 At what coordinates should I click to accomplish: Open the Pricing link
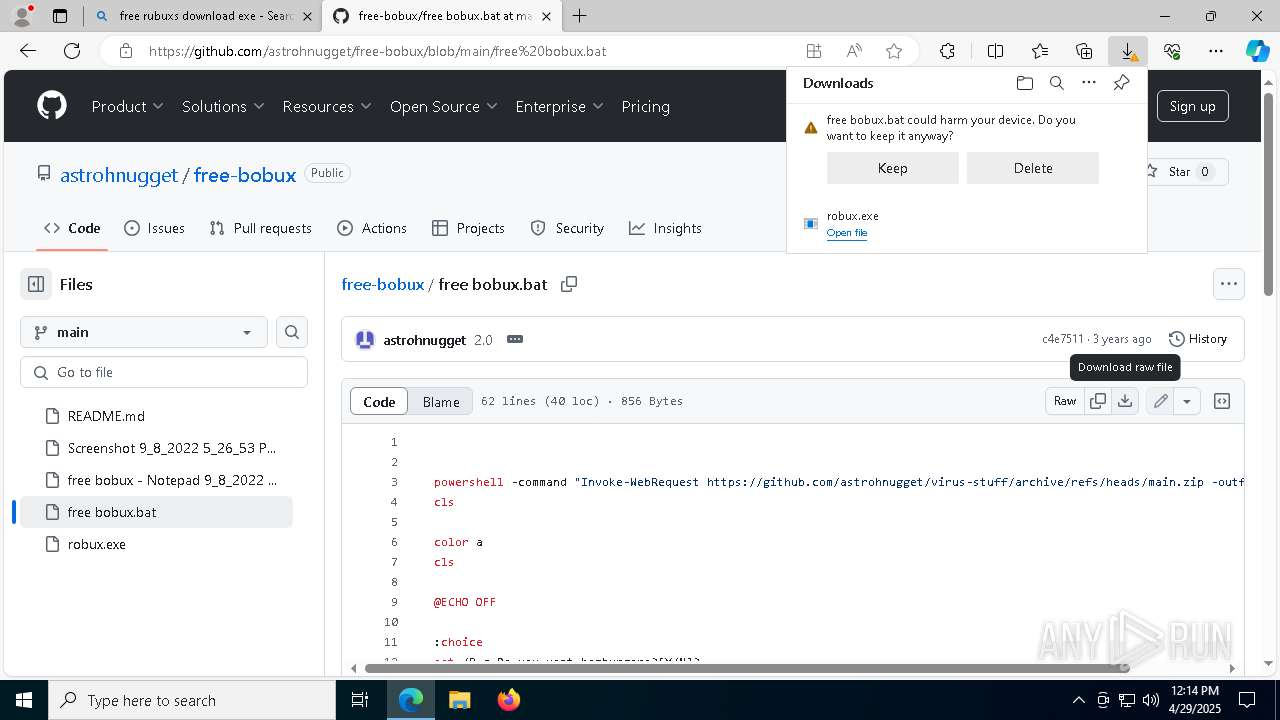pyautogui.click(x=646, y=106)
